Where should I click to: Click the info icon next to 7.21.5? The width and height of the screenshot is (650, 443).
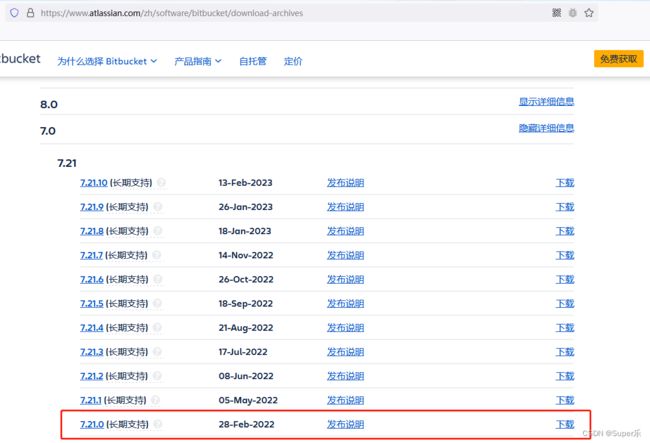158,303
